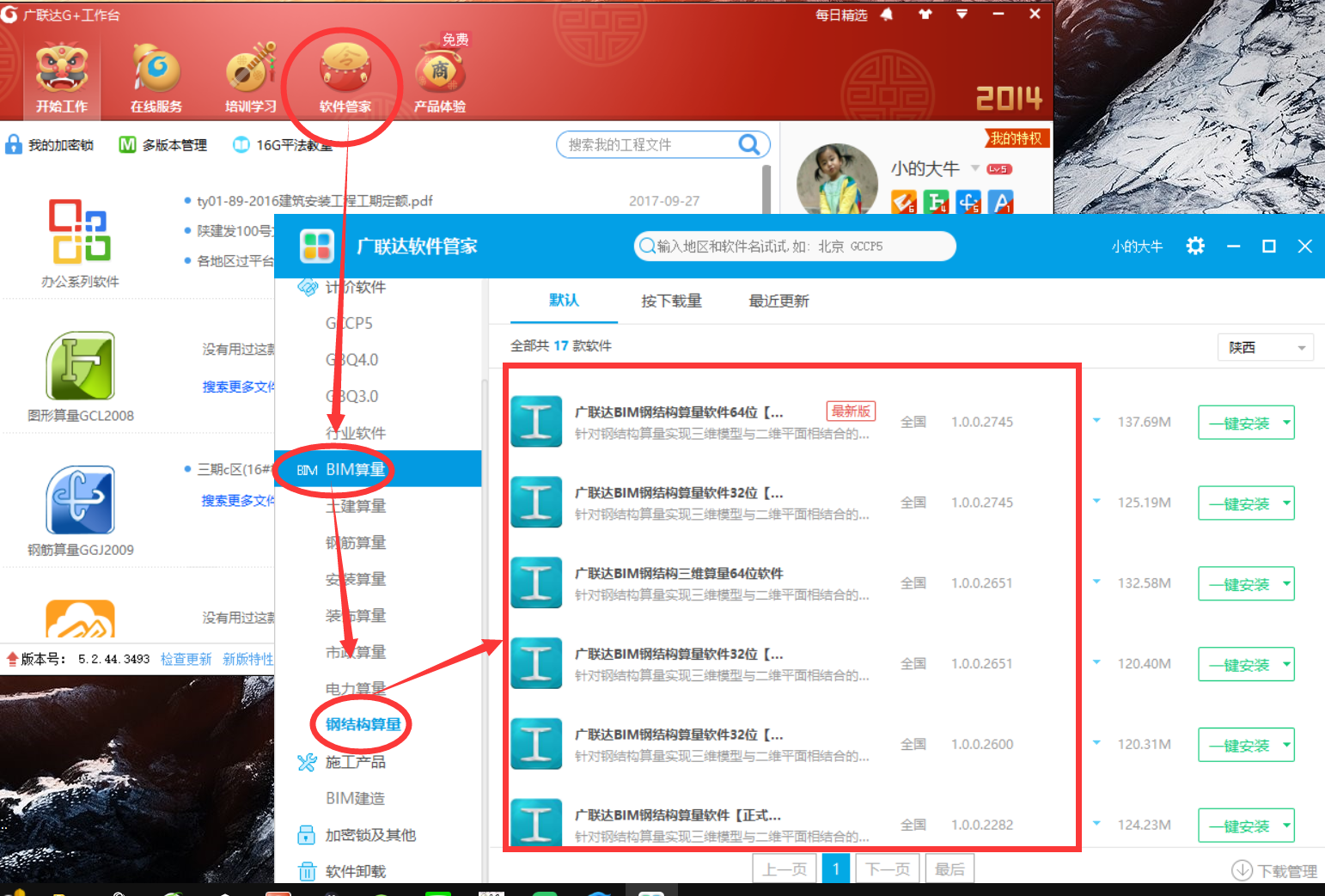
Task: Go to page 1 in pagination
Action: click(836, 869)
